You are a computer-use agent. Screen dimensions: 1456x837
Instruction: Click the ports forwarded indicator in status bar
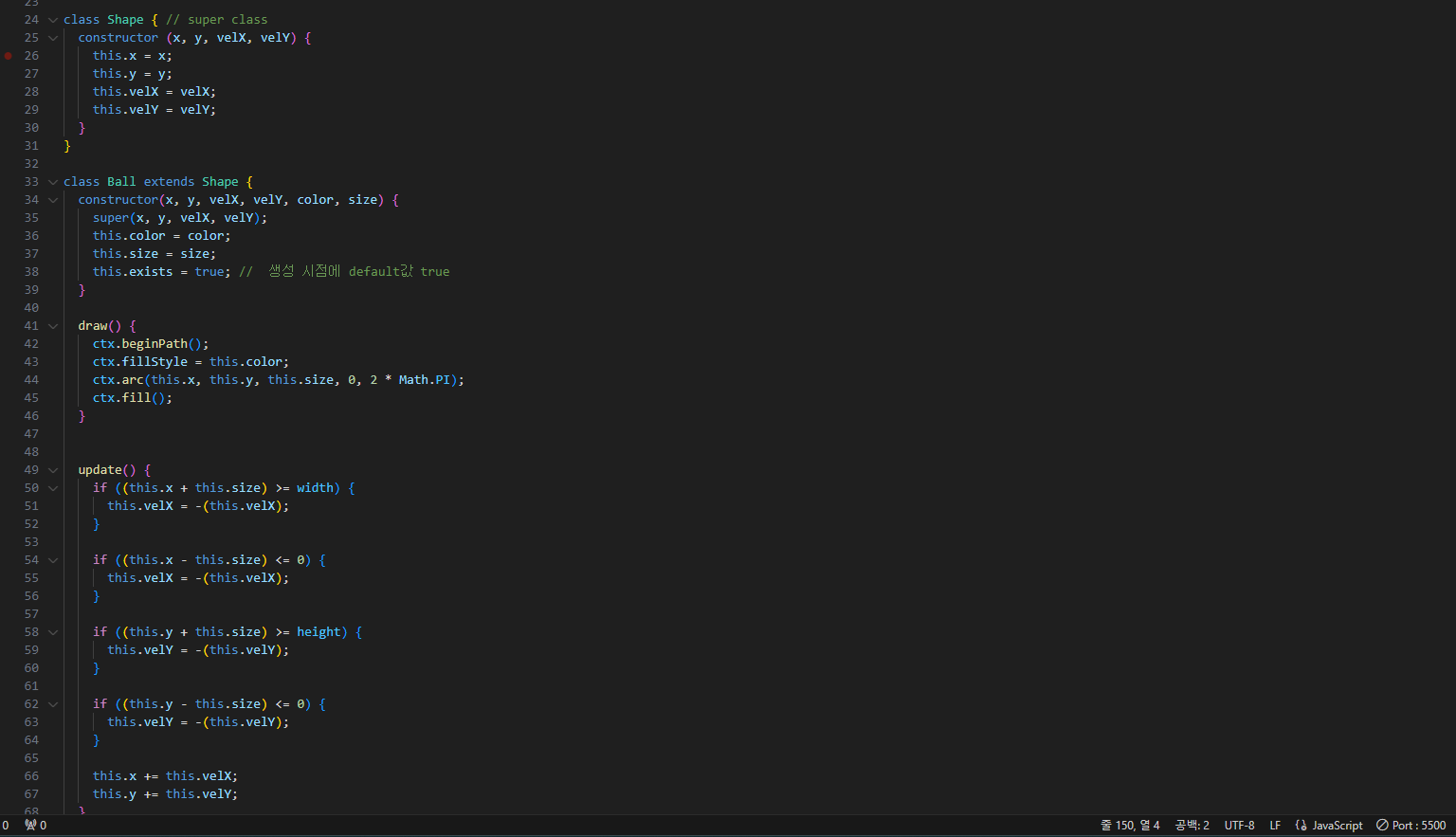click(x=36, y=826)
